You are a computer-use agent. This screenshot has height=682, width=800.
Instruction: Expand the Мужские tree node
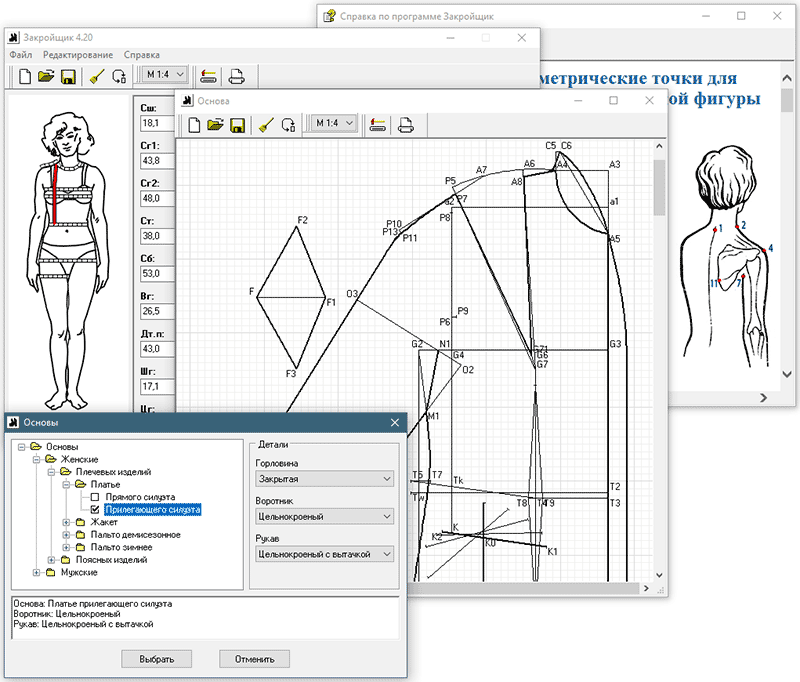pyautogui.click(x=37, y=573)
